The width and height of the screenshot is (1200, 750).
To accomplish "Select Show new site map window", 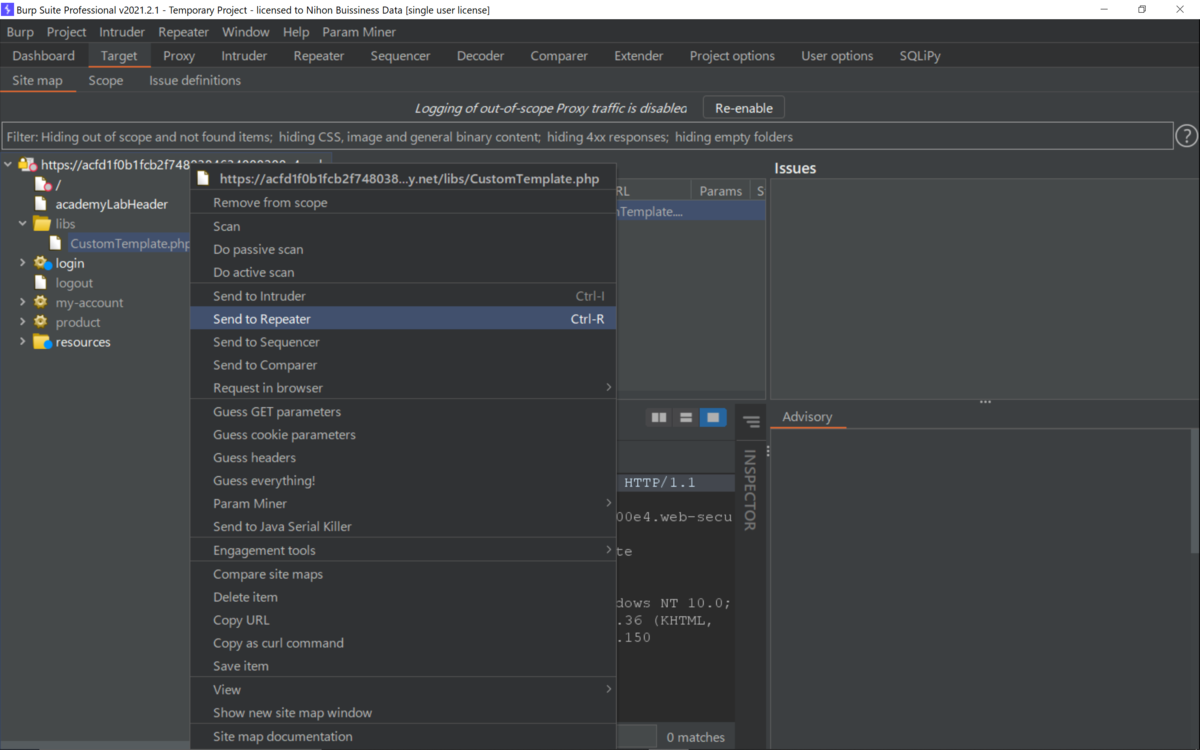I will [403, 713].
